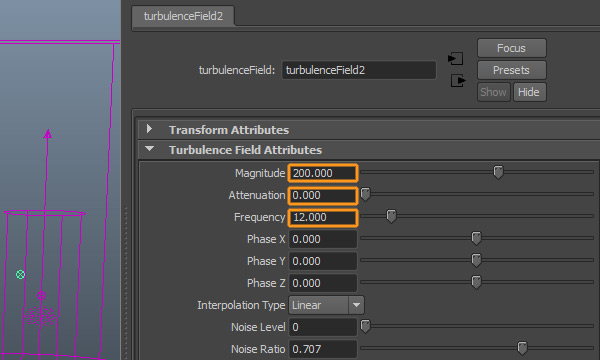Open the Interpolation Type dropdown

click(326, 305)
